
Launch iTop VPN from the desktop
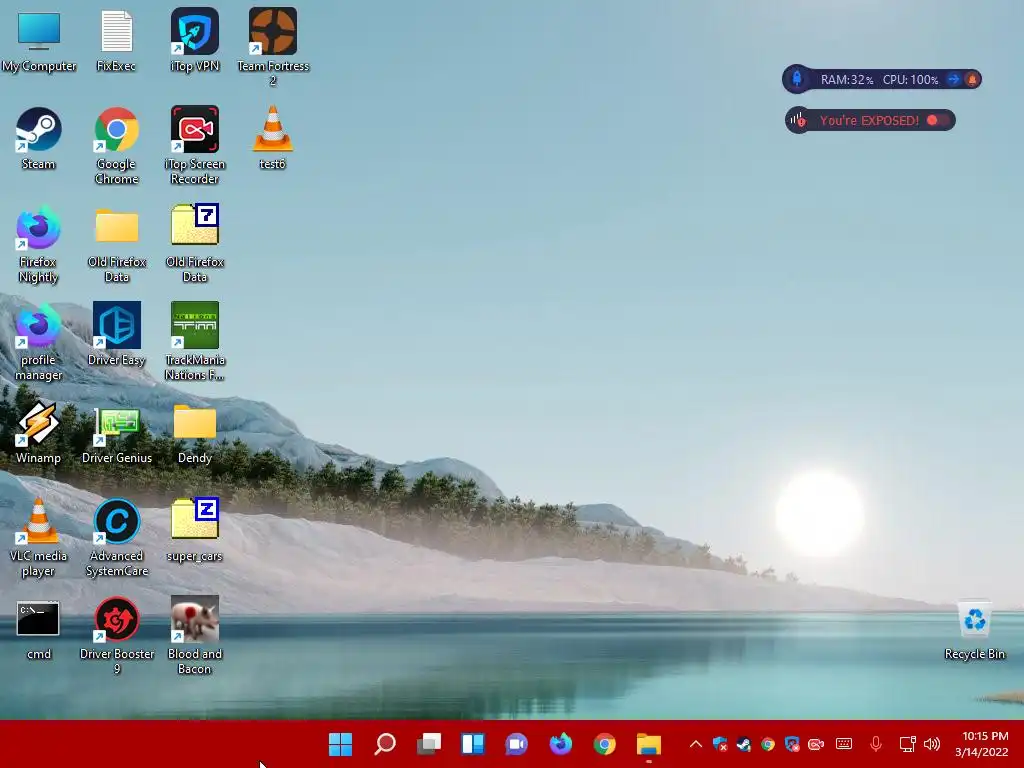tap(195, 40)
